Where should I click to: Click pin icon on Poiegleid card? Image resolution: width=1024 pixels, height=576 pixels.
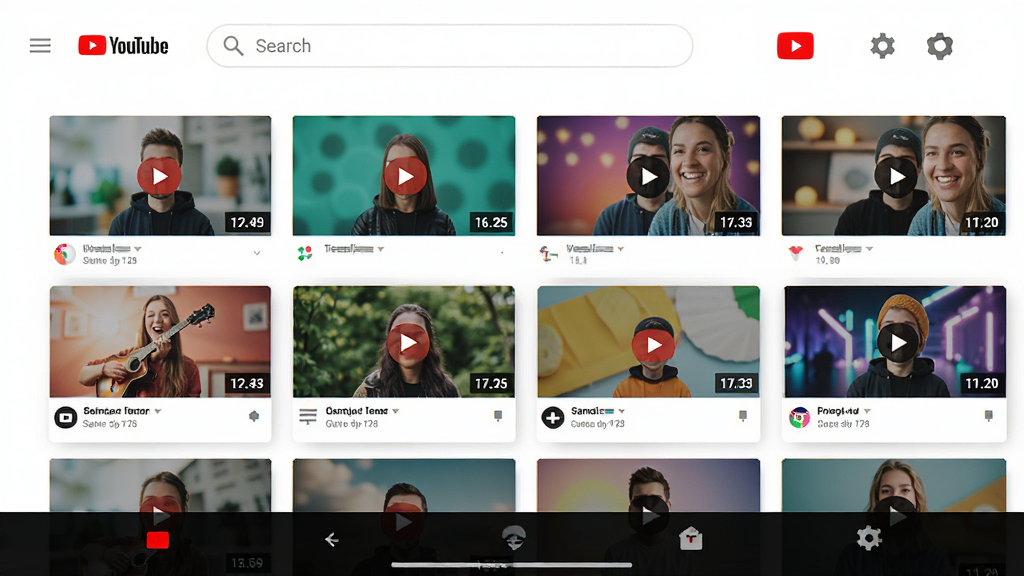coord(989,415)
